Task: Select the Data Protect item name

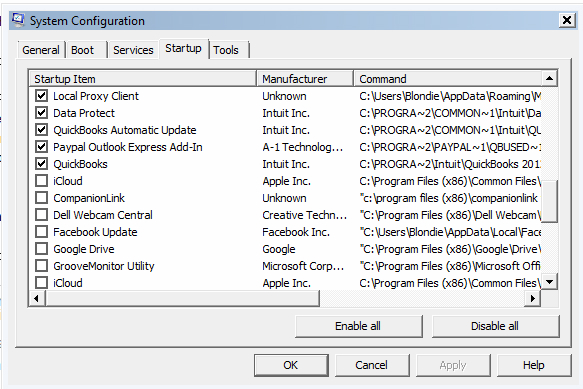Action: pyautogui.click(x=84, y=113)
